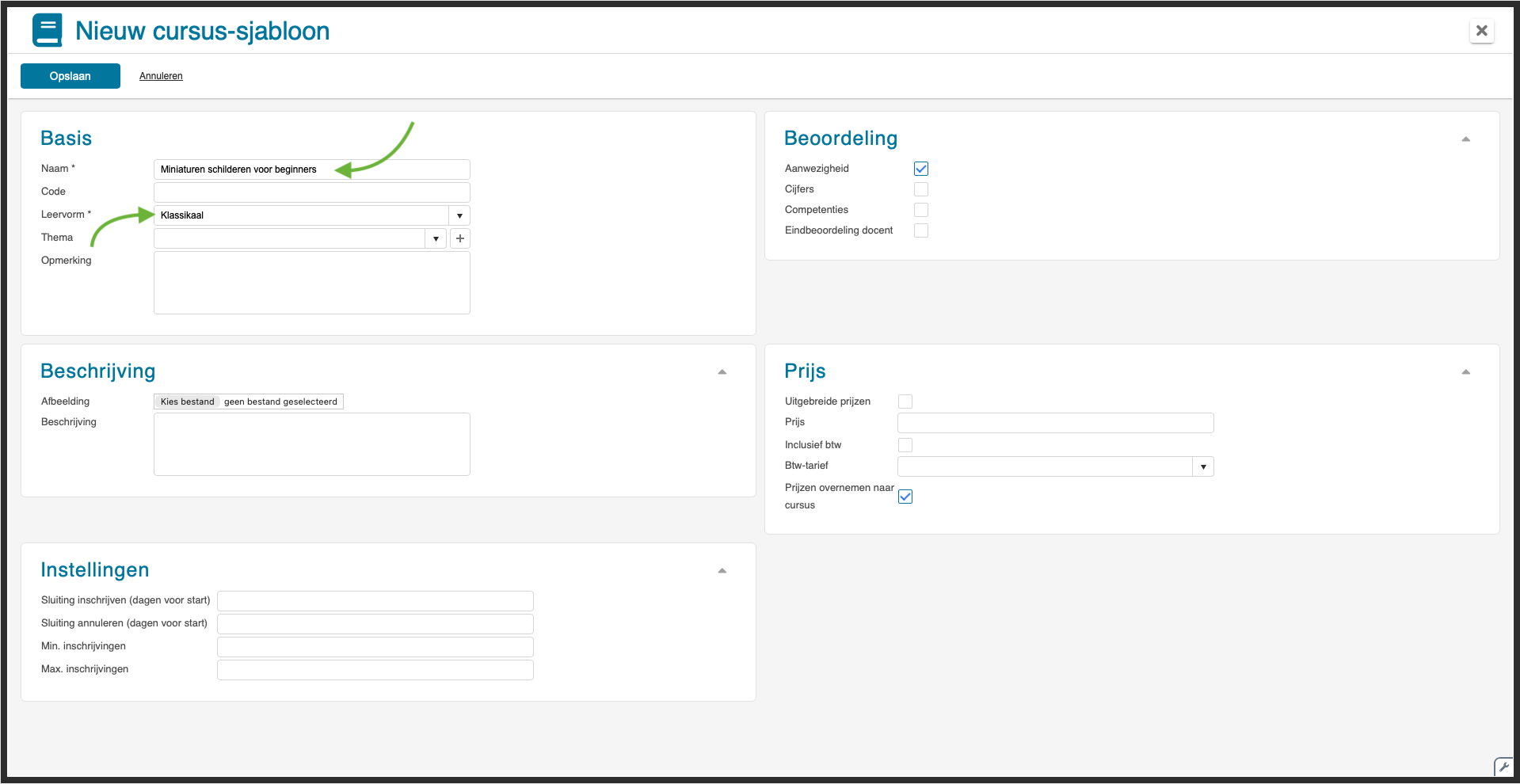
Task: Expand the Btw-tarief dropdown
Action: 1202,467
